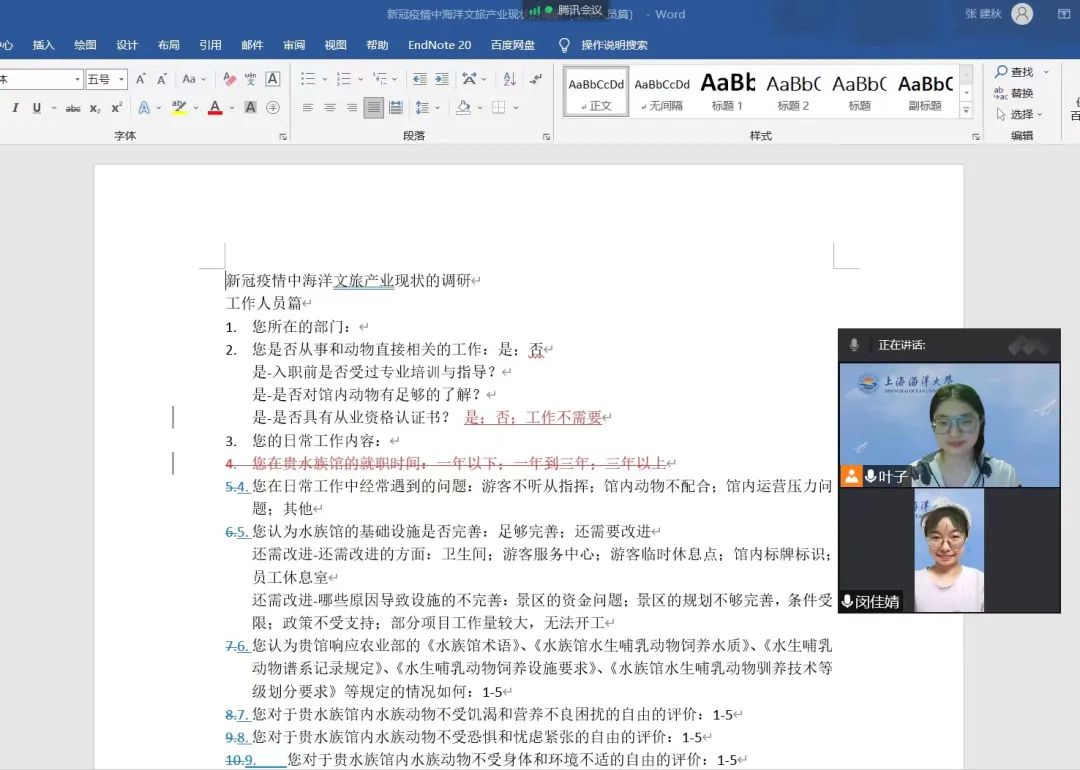This screenshot has width=1080, height=770.
Task: Select the 闵佳婧 participant video thumbnail
Action: pos(948,550)
